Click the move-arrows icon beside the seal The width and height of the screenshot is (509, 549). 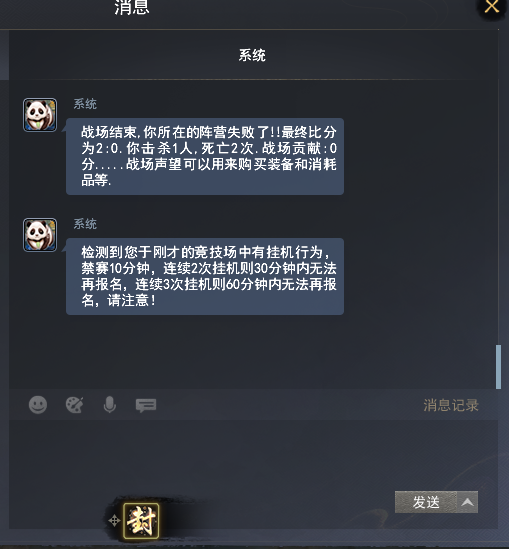click(114, 521)
